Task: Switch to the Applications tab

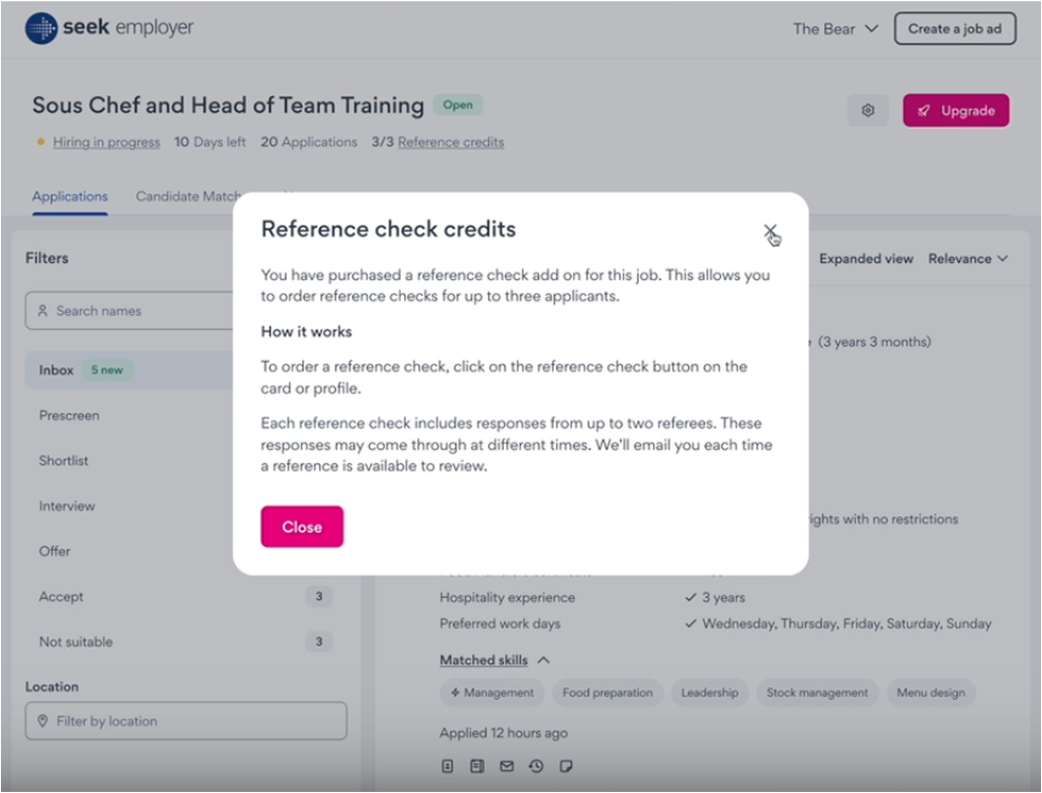Action: (x=70, y=197)
